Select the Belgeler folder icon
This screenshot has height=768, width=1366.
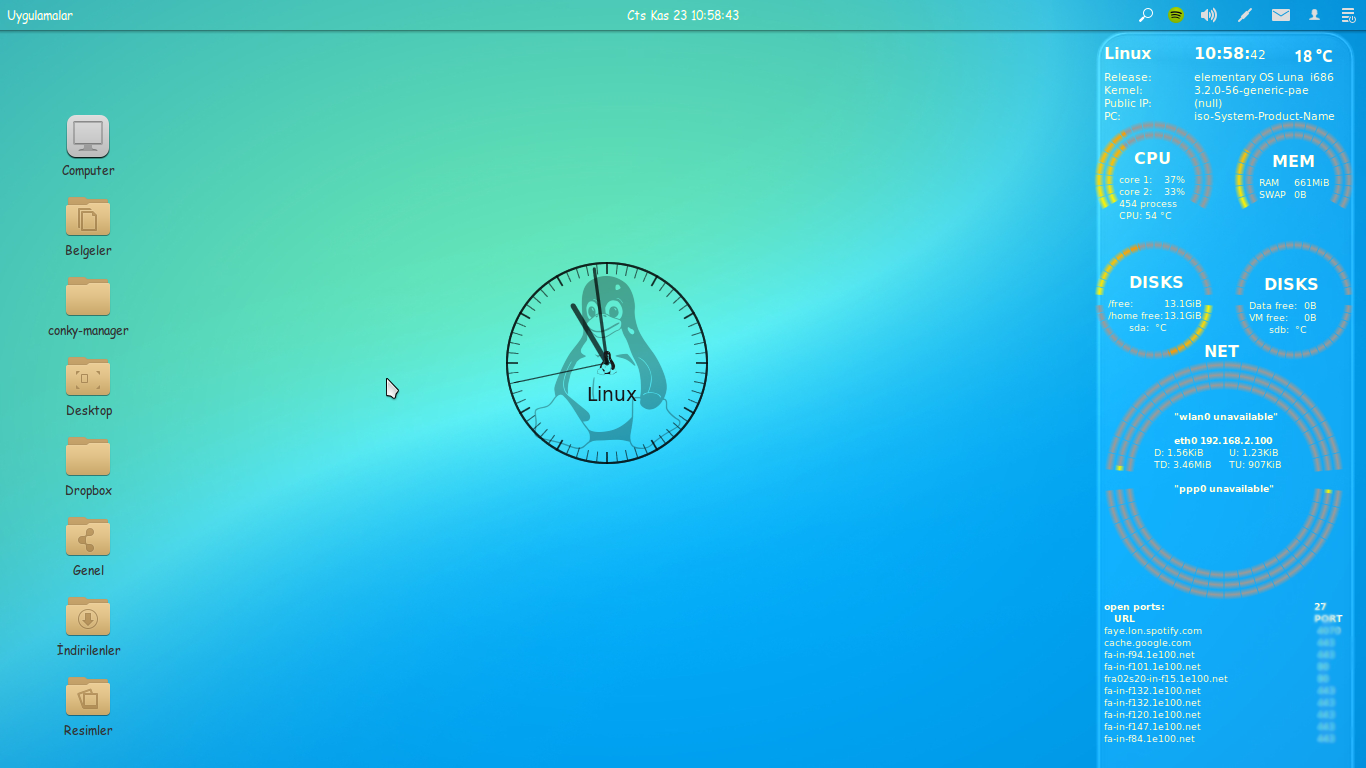pos(88,216)
